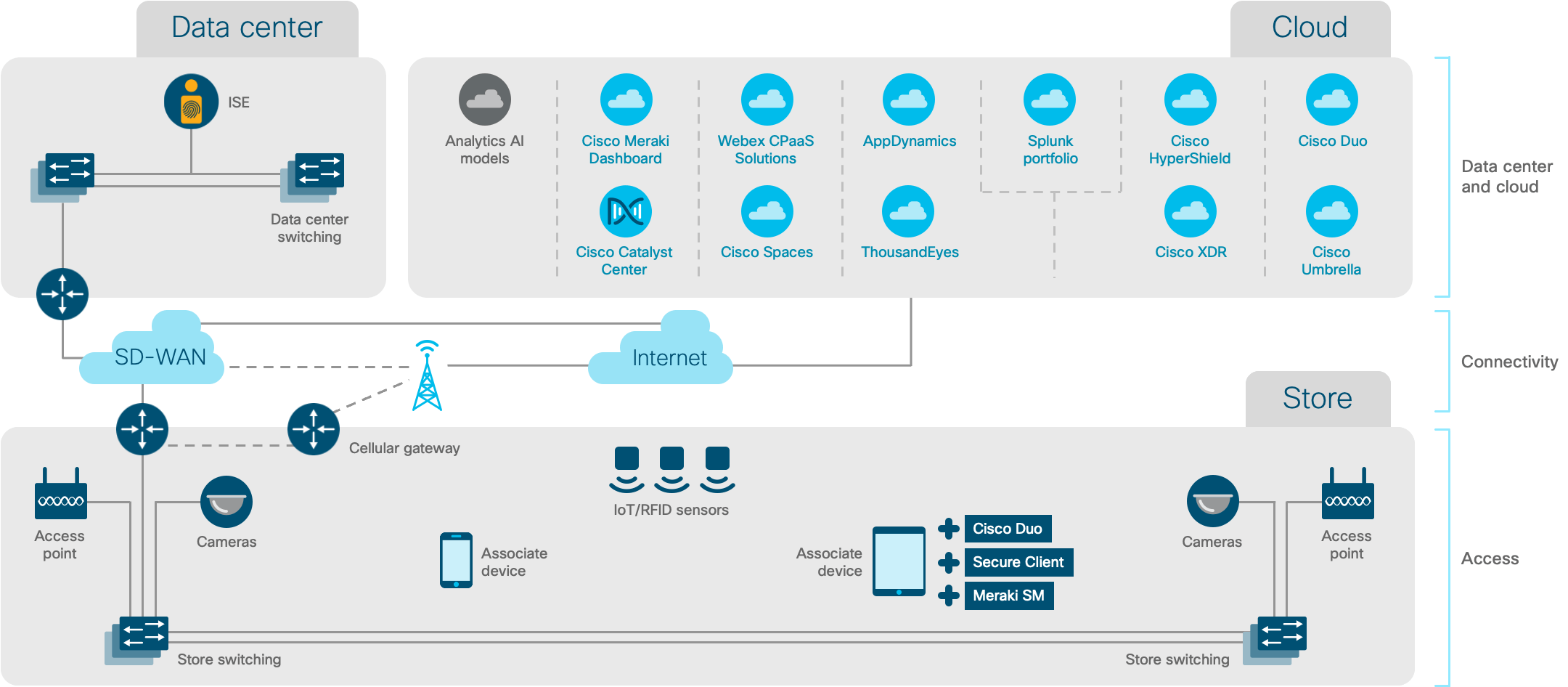Click the 'Cisco Catalyst Center' label text

[x=624, y=261]
